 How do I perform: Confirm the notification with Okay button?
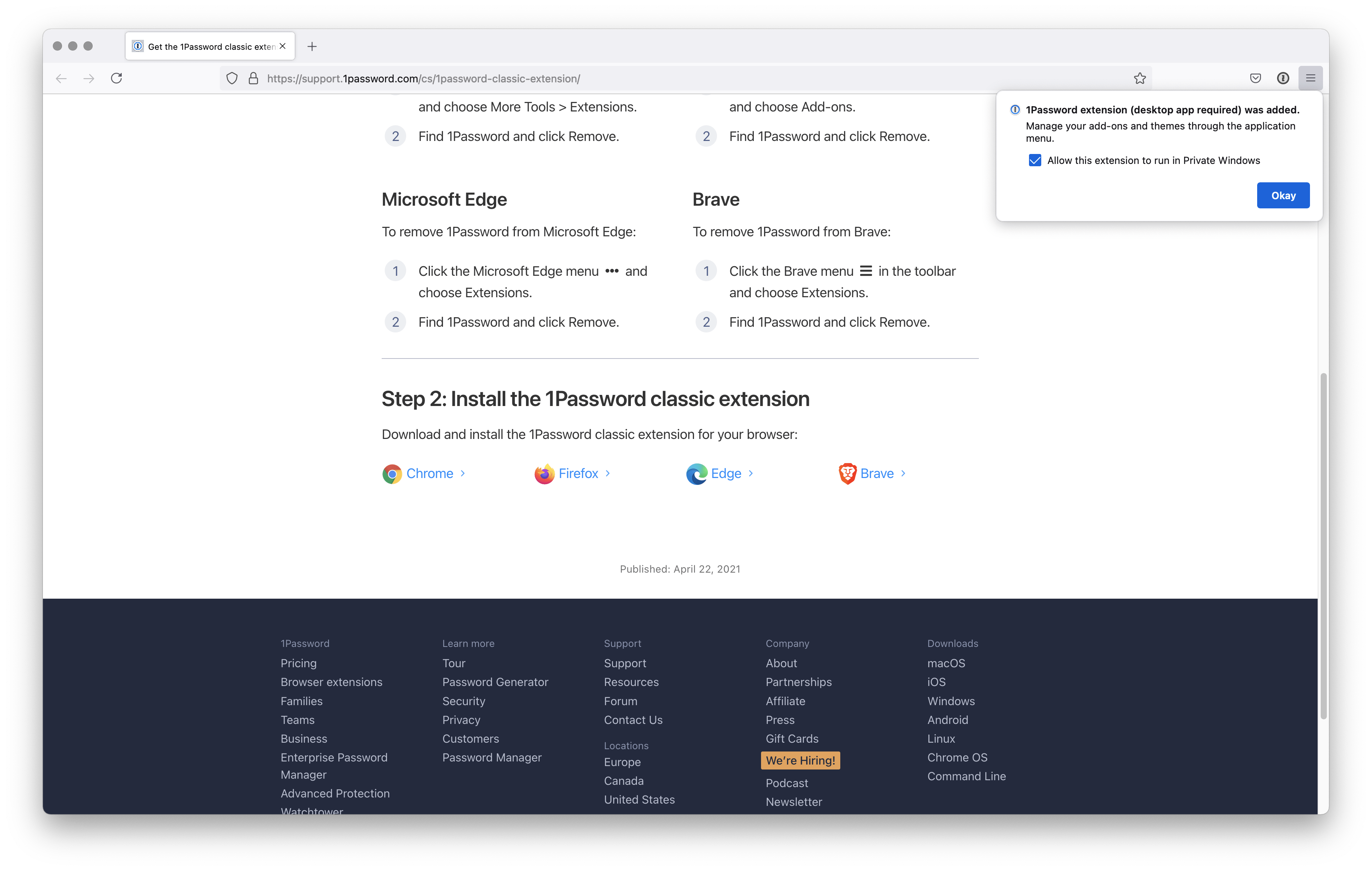coord(1283,195)
